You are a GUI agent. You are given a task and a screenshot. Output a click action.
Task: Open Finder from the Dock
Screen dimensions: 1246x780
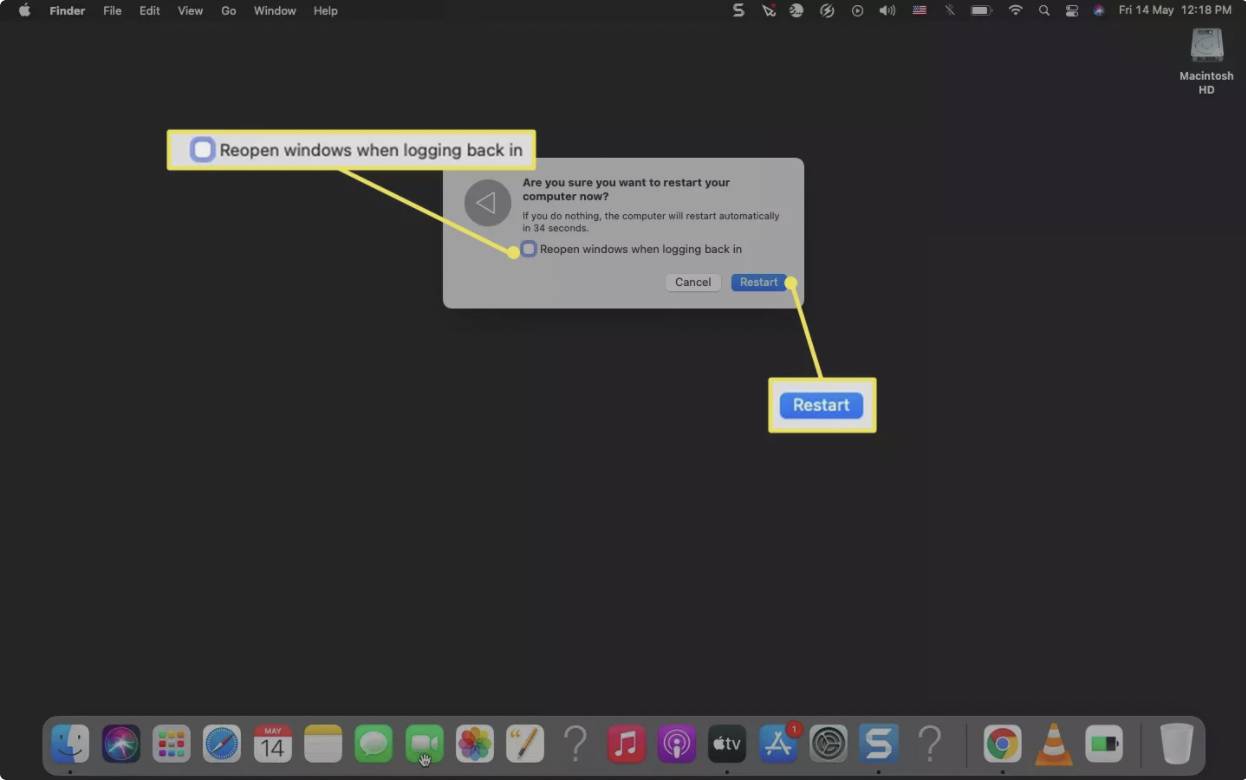click(70, 744)
